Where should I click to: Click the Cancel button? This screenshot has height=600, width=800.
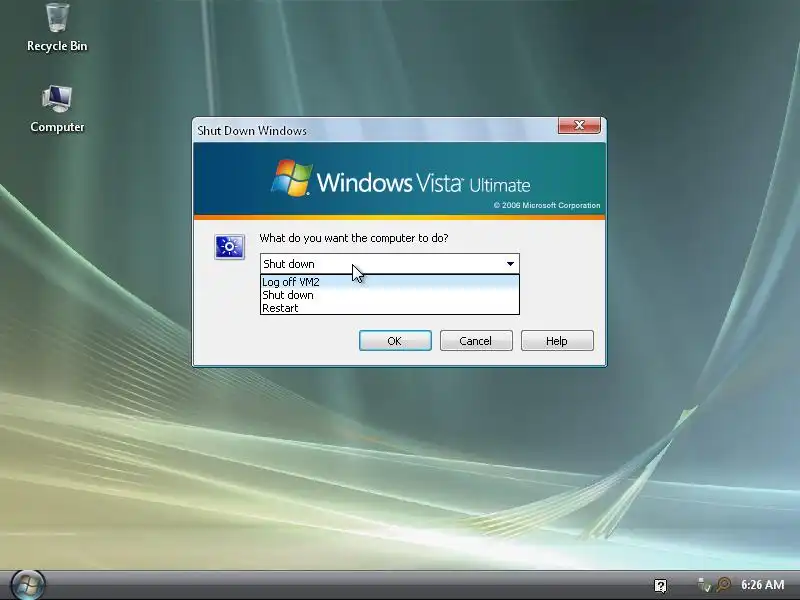(476, 341)
